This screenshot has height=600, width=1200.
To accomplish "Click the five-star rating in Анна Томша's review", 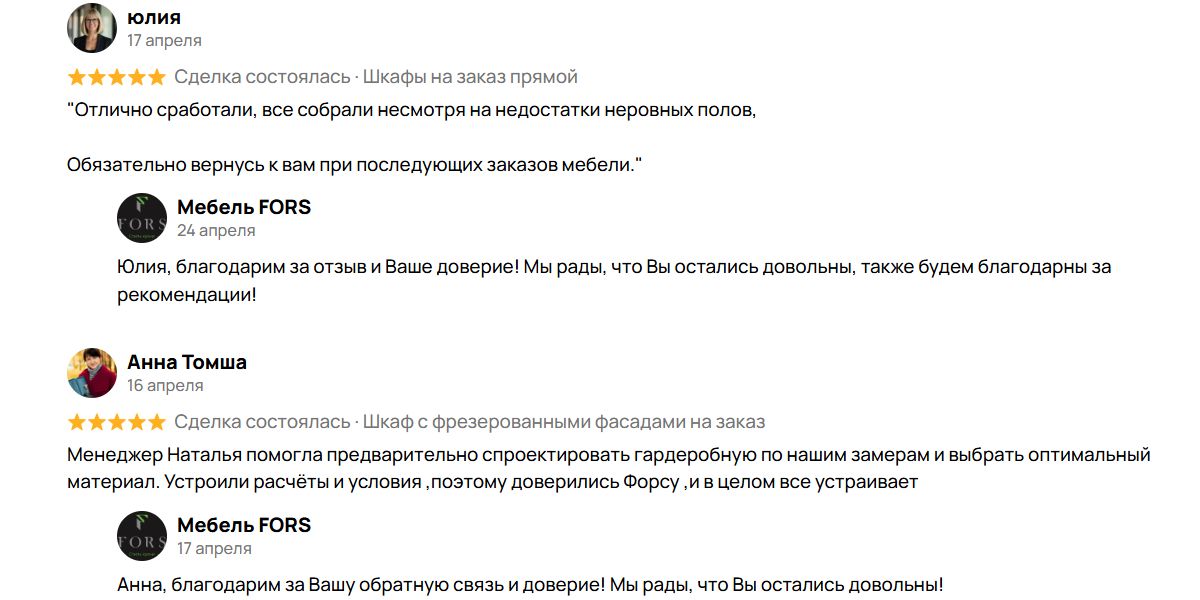I will (116, 422).
